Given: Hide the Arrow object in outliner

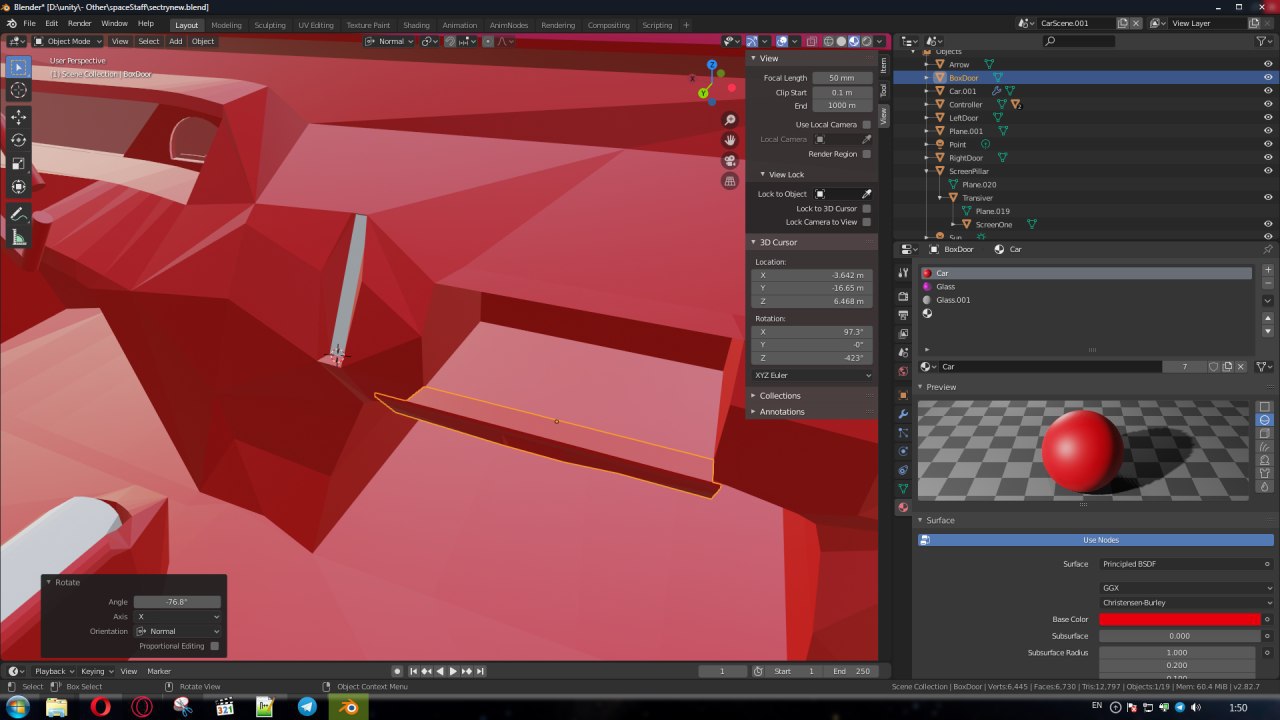Looking at the screenshot, I should pyautogui.click(x=1268, y=64).
